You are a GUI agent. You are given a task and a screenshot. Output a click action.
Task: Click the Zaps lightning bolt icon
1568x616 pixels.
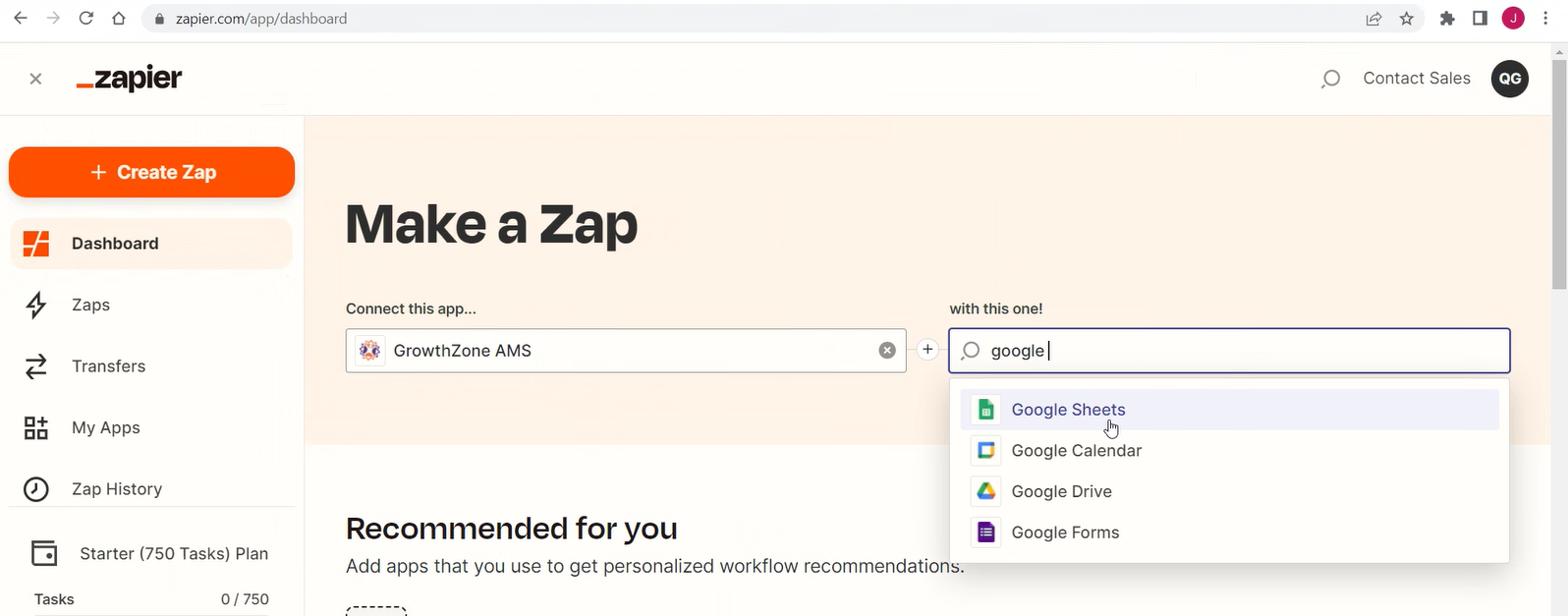point(36,306)
